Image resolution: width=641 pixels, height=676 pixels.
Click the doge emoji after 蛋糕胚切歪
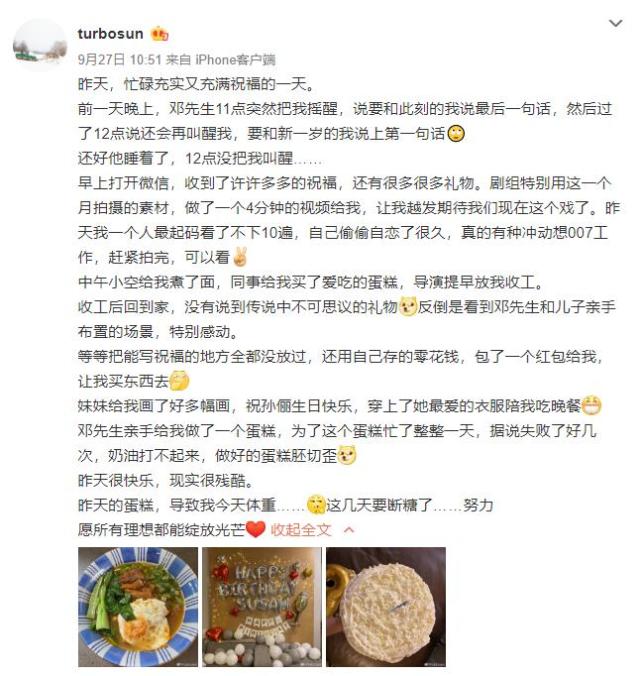click(x=347, y=455)
